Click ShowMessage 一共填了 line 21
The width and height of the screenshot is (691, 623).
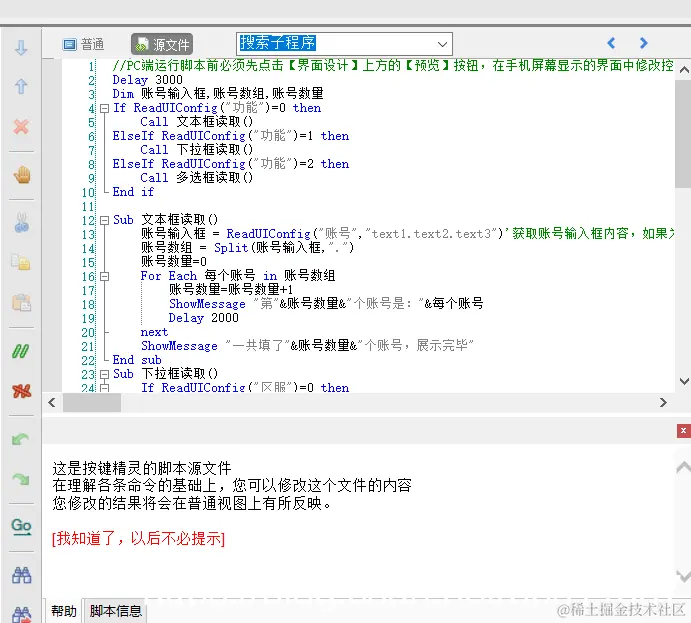(307, 346)
